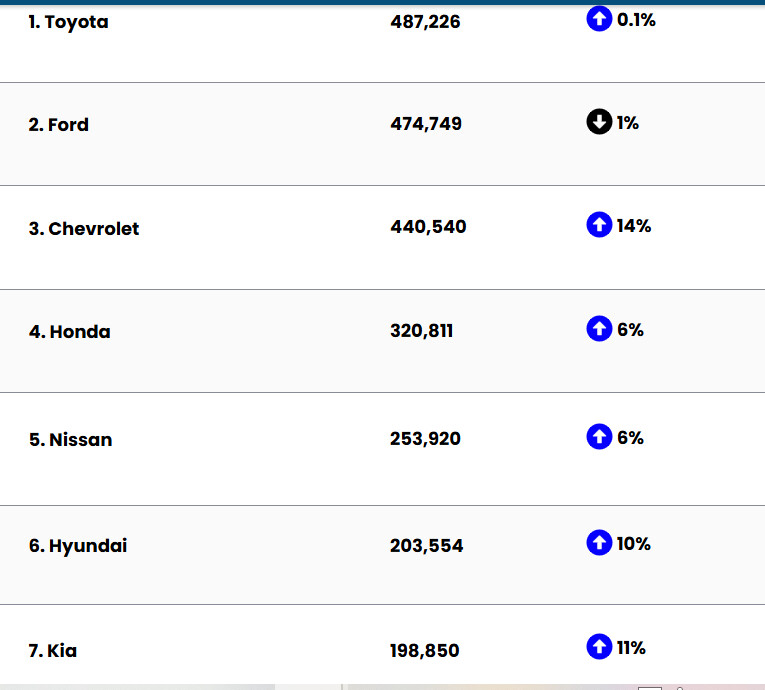Click the "6. Hyundai" row label
The image size is (765, 690).
[x=78, y=546]
